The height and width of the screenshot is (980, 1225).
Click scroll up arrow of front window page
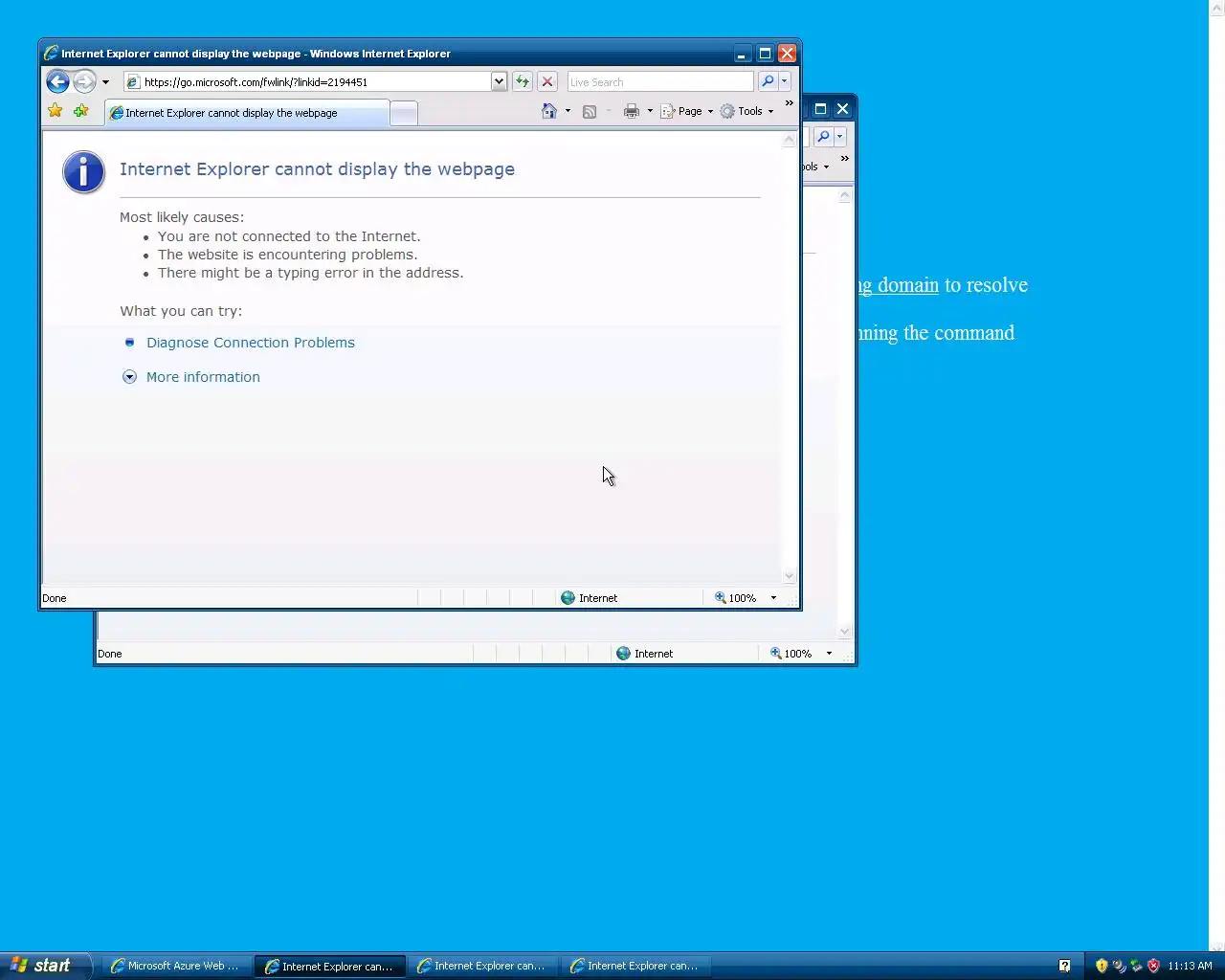[790, 140]
